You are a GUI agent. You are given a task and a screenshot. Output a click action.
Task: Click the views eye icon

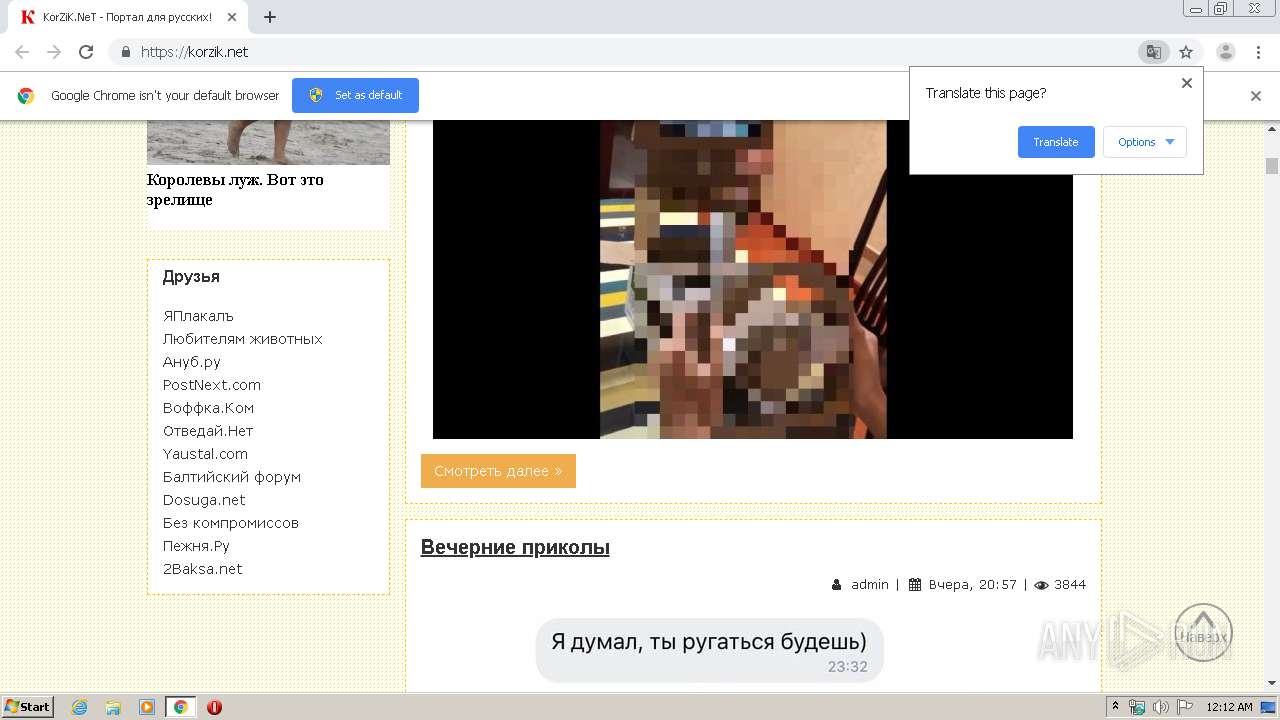(1041, 585)
